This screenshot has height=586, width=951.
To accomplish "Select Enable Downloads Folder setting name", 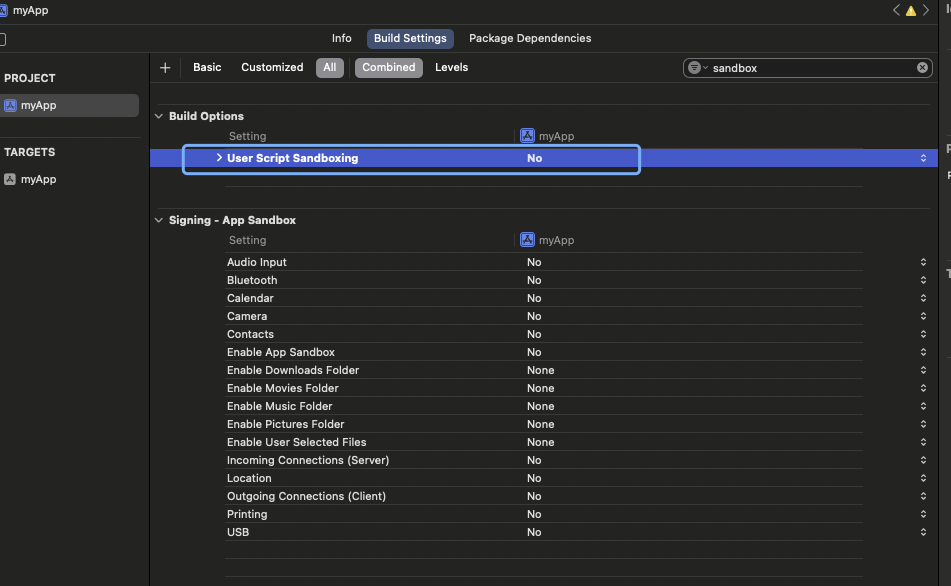I will (x=293, y=370).
